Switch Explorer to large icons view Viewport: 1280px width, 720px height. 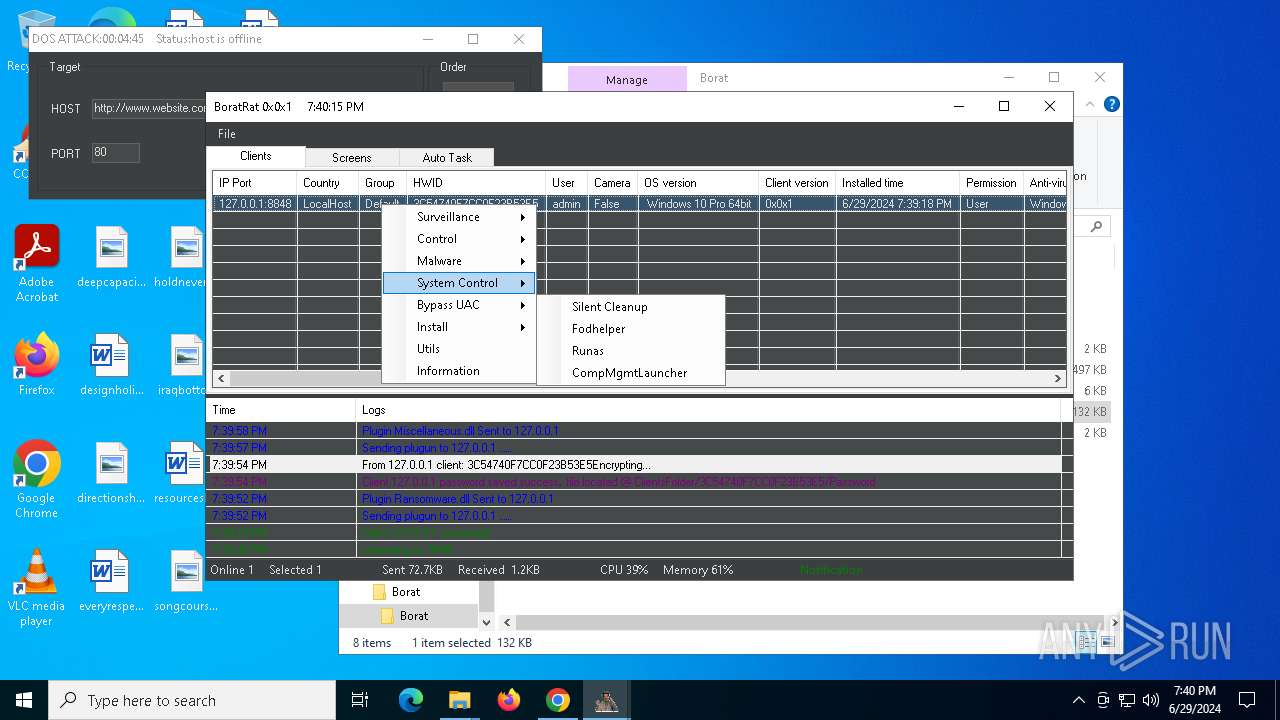pos(1109,643)
